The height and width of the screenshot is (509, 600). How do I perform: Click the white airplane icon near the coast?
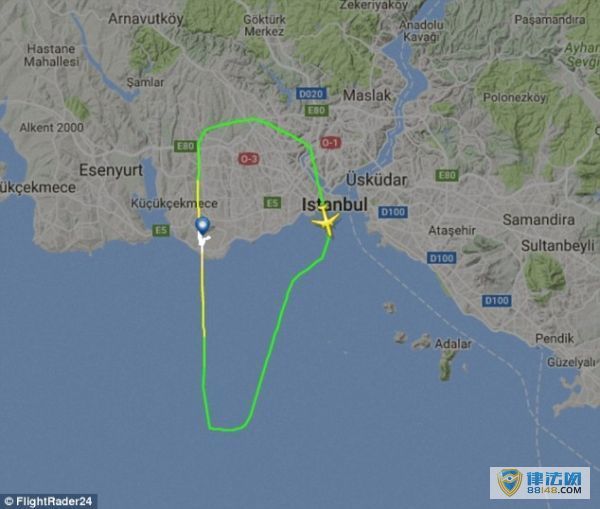[x=203, y=240]
